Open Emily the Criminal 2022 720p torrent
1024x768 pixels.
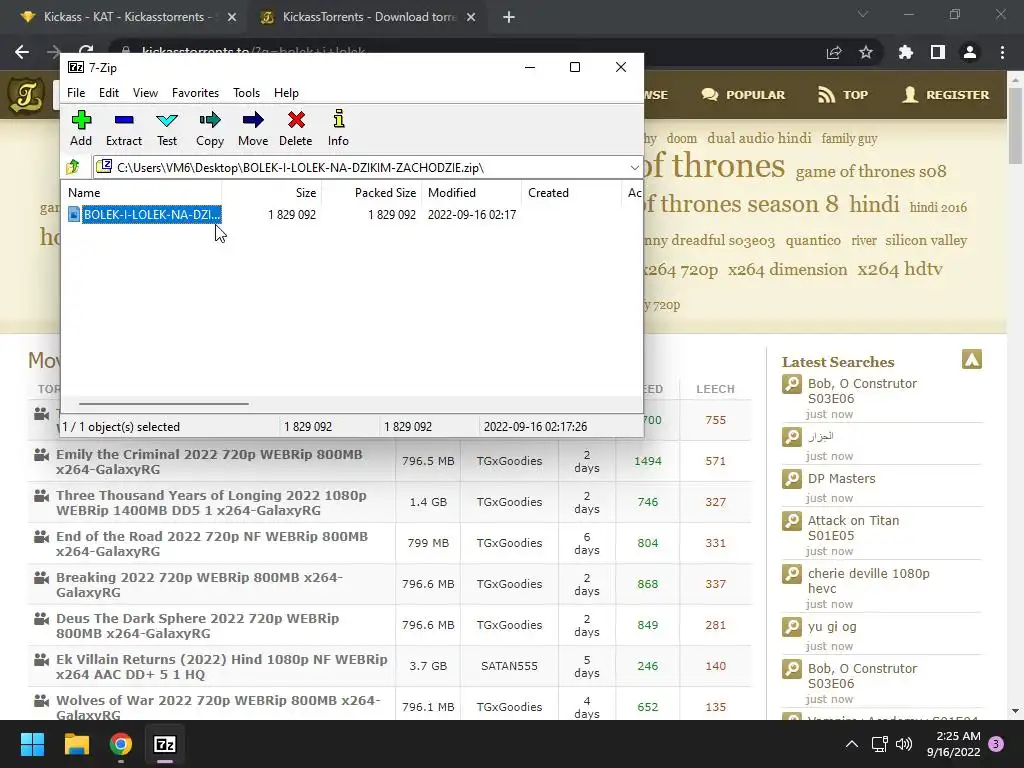tap(209, 462)
